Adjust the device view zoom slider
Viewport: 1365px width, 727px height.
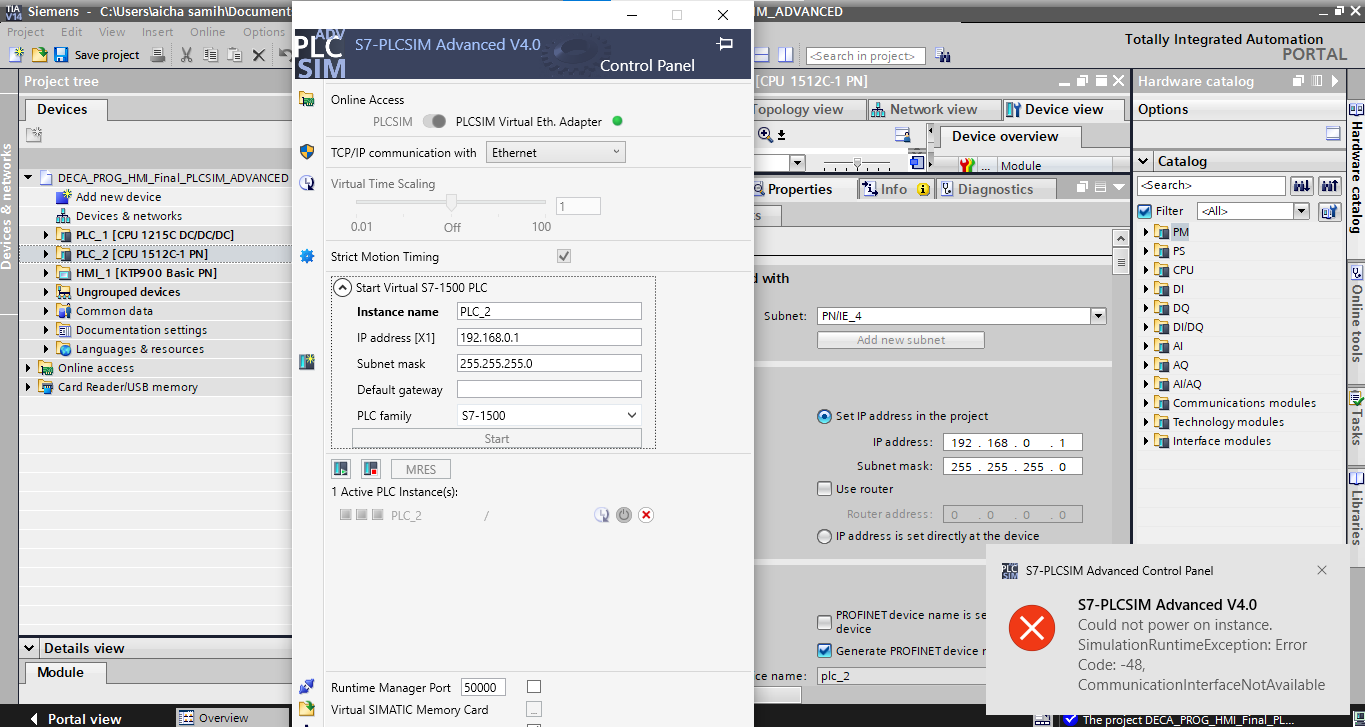pyautogui.click(x=858, y=162)
